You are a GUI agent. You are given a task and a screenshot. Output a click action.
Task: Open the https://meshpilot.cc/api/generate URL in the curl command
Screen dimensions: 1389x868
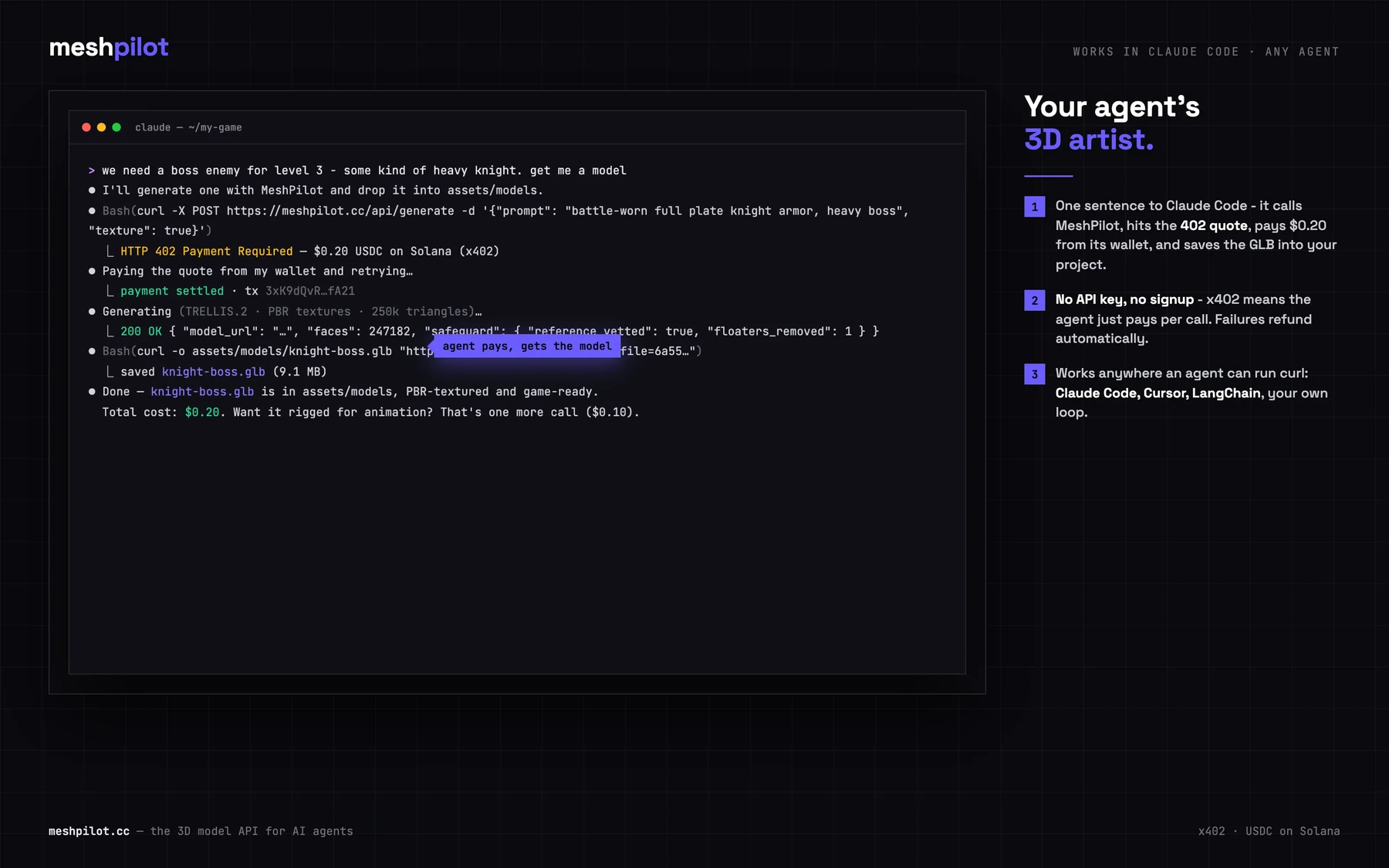coord(340,211)
